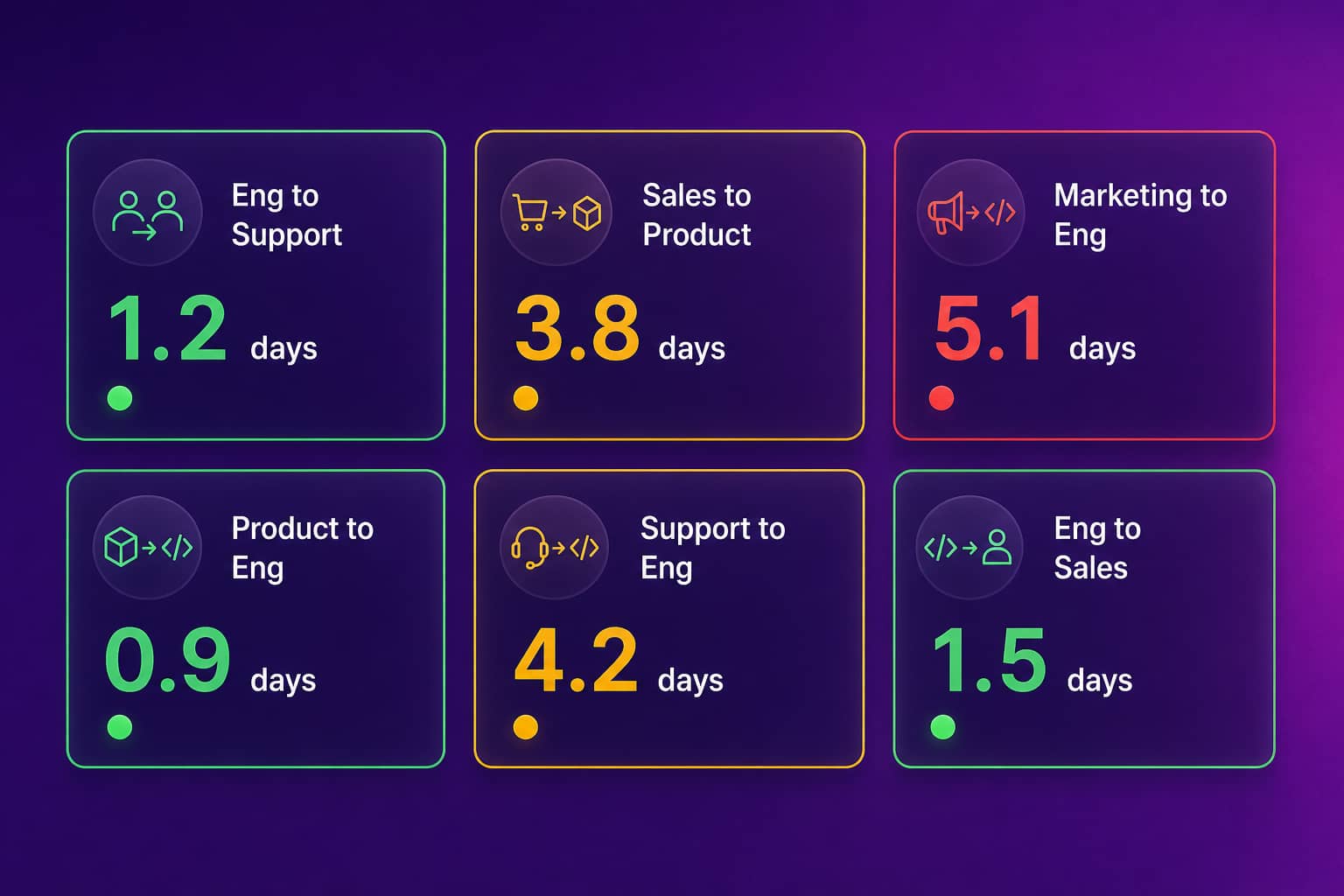Image resolution: width=1344 pixels, height=896 pixels.
Task: Click the green status dot under 1.2 days
Action: click(120, 398)
